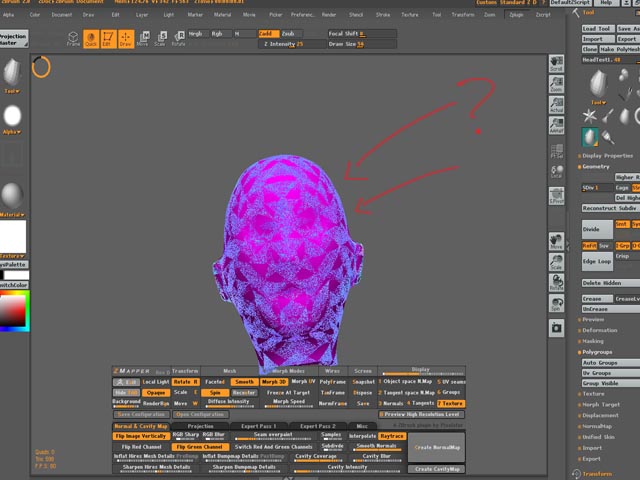640x480 pixels.
Task: Click the AAHalf icon
Action: point(556,125)
